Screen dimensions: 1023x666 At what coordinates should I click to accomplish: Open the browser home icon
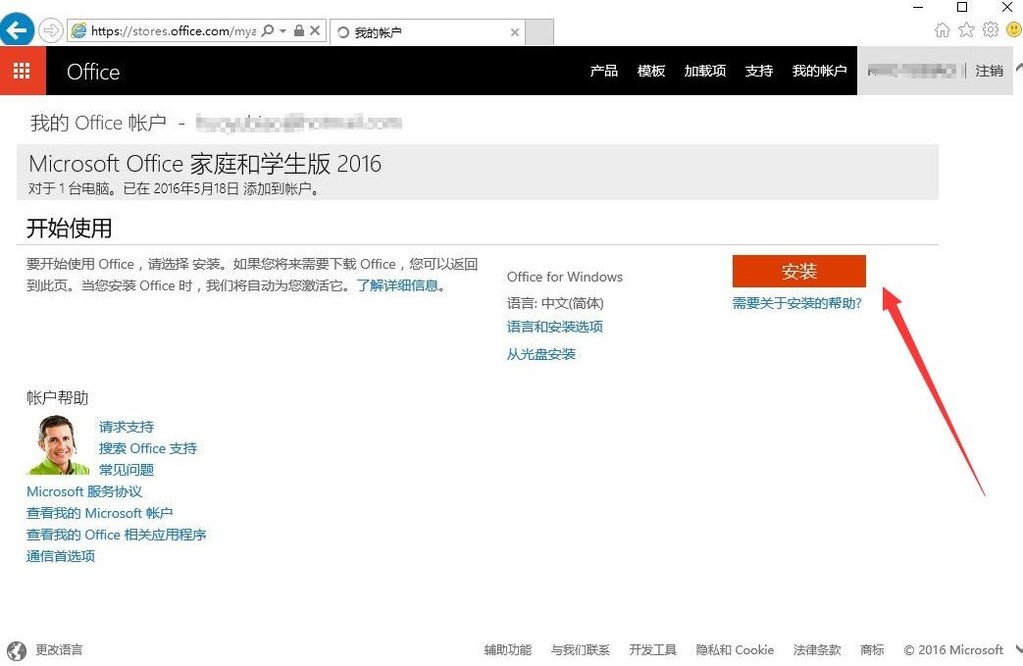941,30
